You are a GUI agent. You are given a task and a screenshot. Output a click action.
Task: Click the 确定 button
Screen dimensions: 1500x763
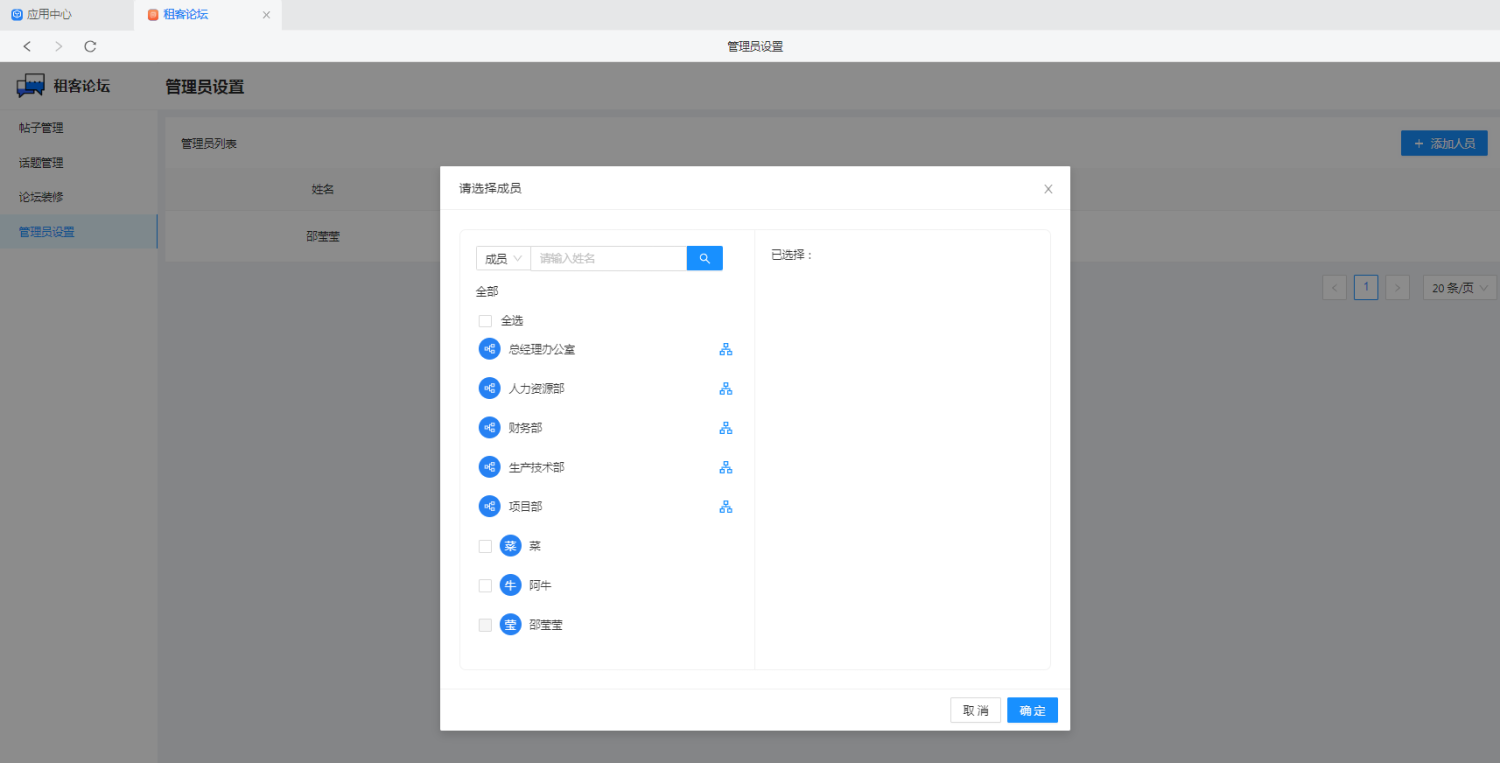1032,711
